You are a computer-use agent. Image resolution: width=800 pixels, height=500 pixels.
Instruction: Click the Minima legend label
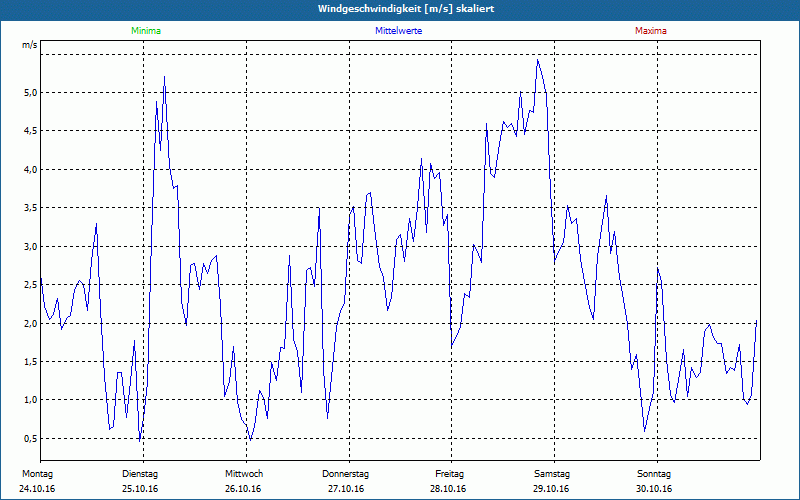point(146,31)
